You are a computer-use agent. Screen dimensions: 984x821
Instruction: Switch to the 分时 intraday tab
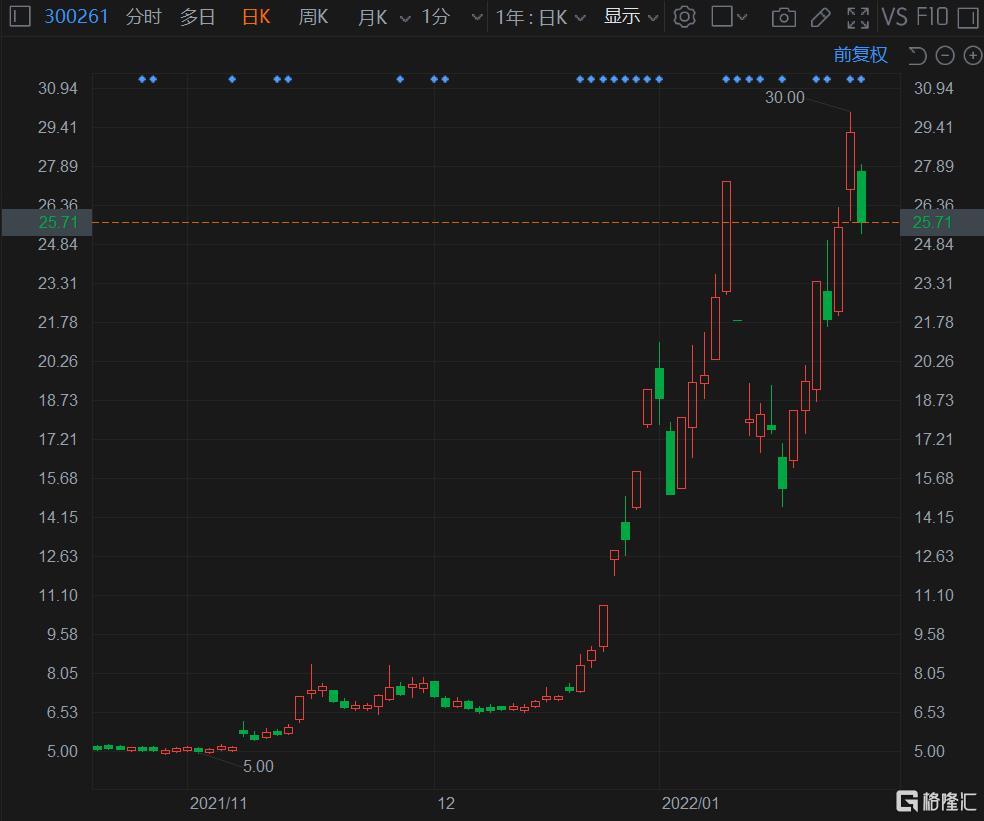[x=144, y=16]
